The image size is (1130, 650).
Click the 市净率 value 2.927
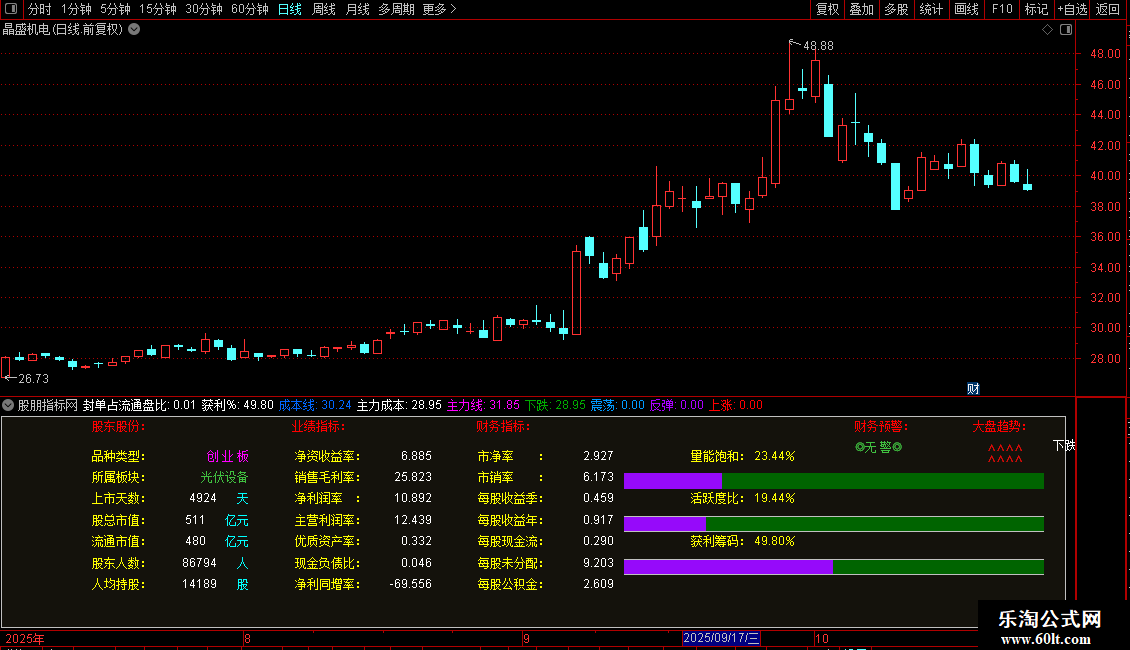point(598,456)
